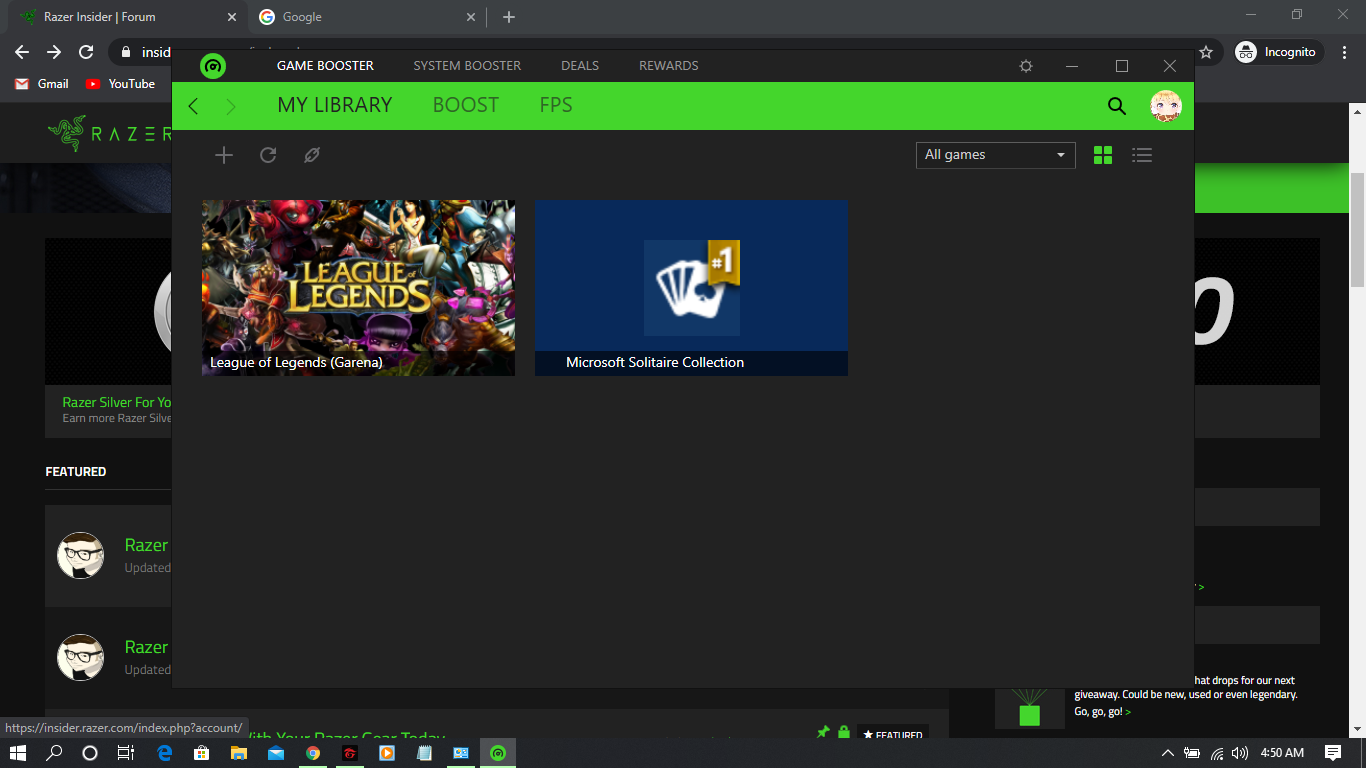Go back with the left arrow
The image size is (1366, 768).
pos(194,106)
